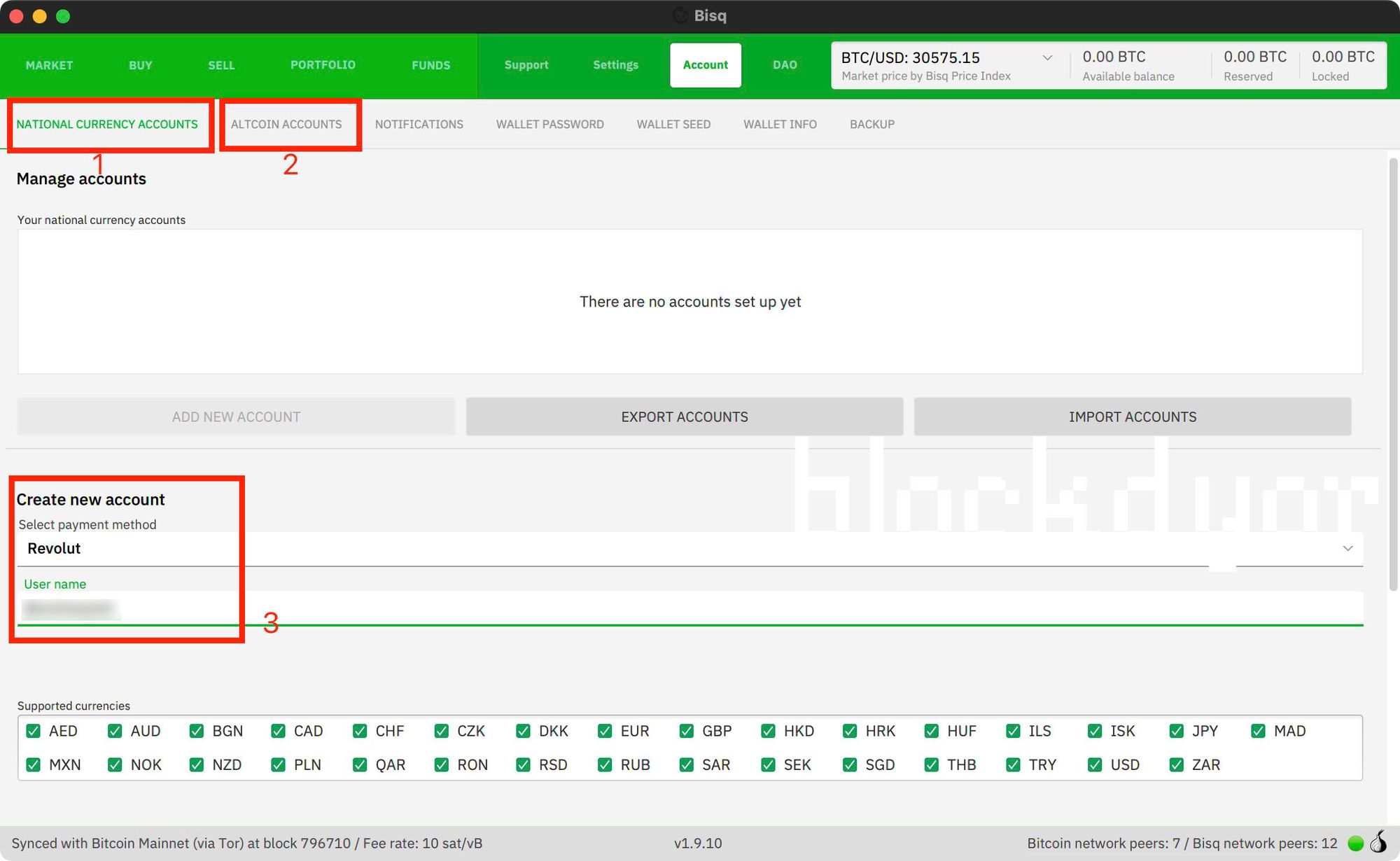Switch to NATIONAL CURRENCY ACCOUNTS tab

tap(106, 123)
